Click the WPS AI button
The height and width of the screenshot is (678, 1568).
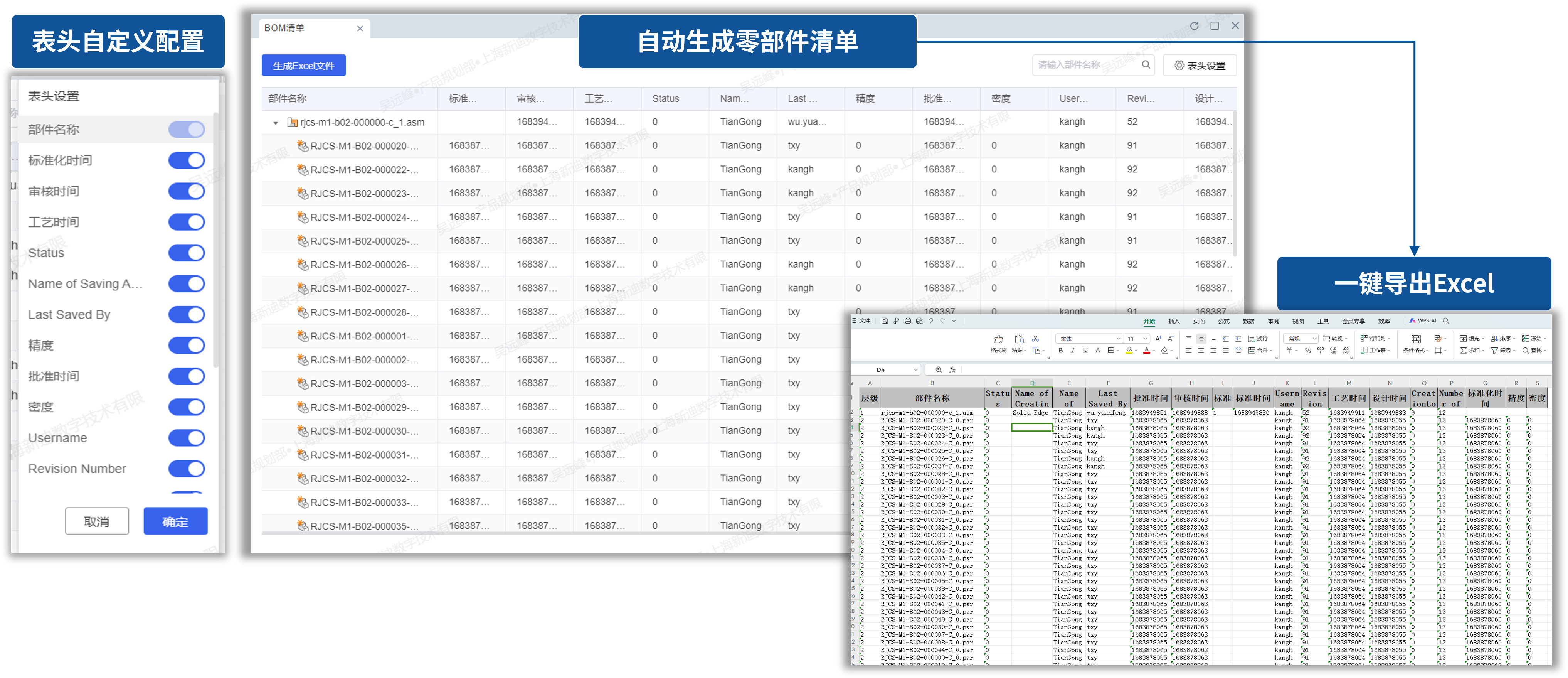pyautogui.click(x=1423, y=321)
